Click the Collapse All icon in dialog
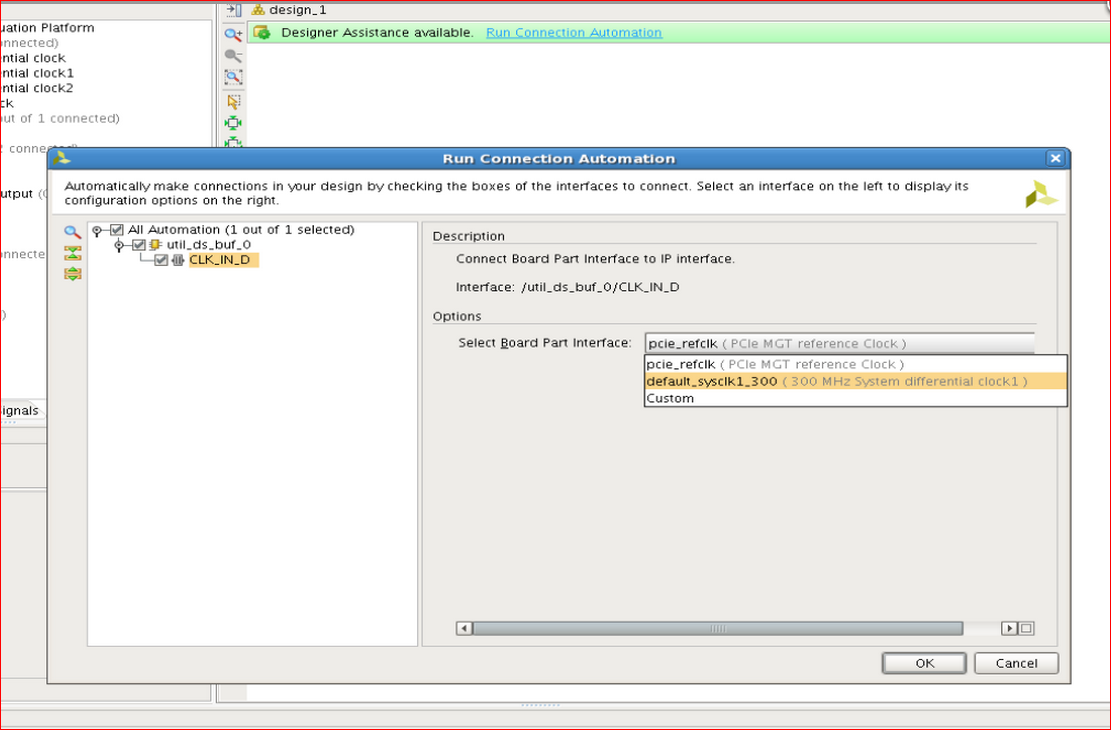The image size is (1111, 730). (x=72, y=253)
